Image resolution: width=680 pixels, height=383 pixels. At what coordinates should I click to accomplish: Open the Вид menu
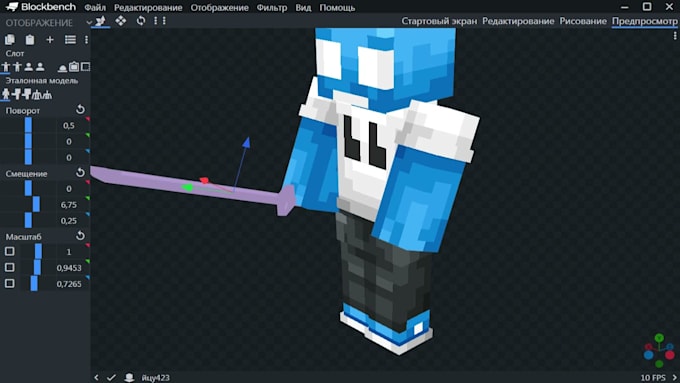[303, 7]
